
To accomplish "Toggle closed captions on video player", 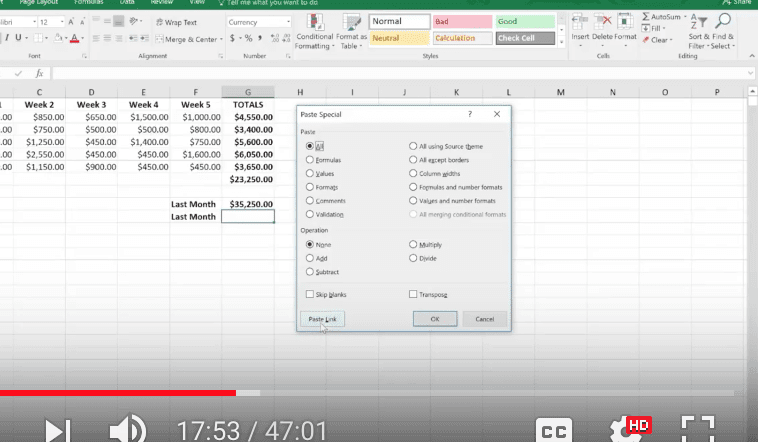I will 555,429.
